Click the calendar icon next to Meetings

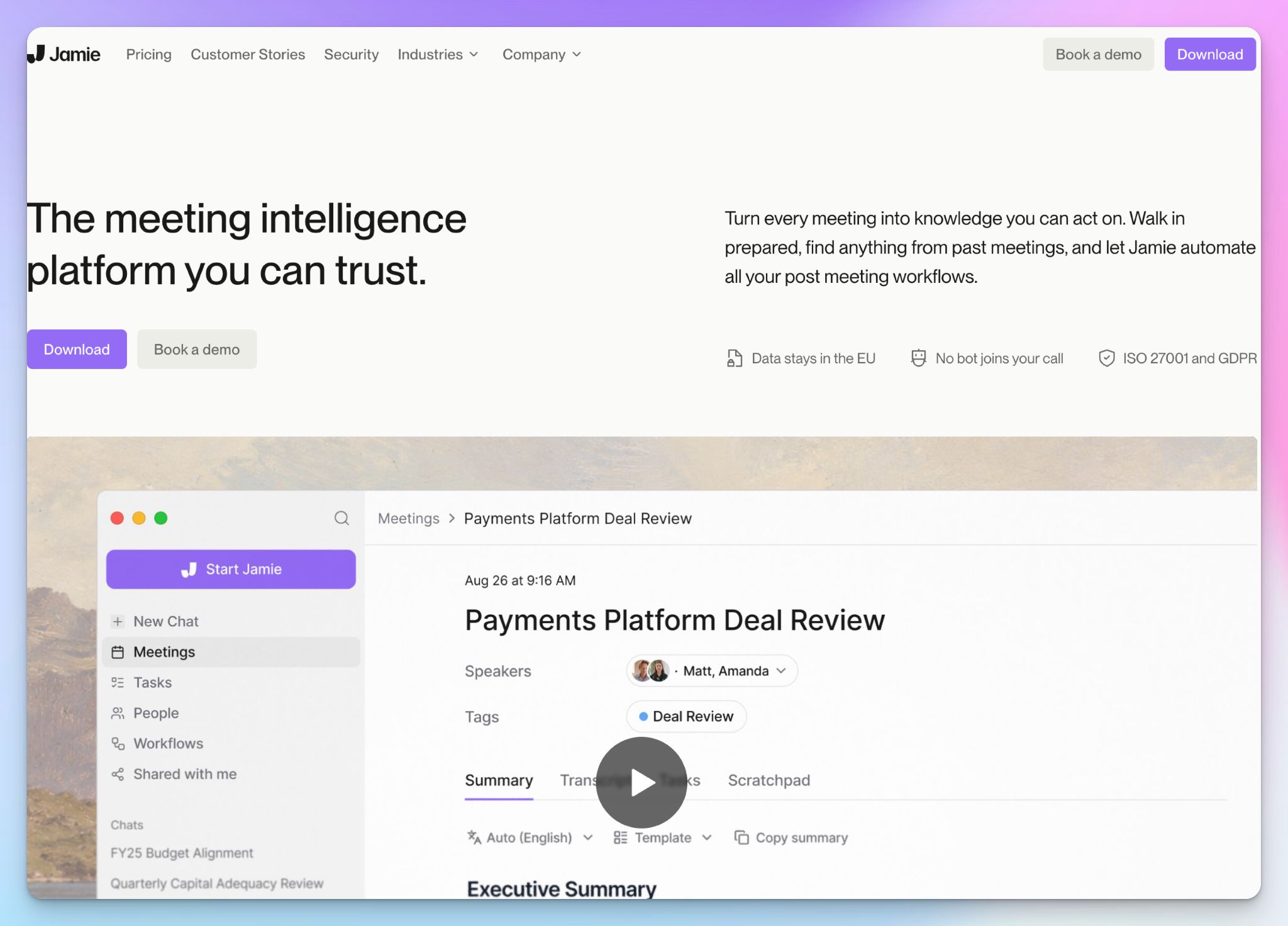click(x=118, y=652)
